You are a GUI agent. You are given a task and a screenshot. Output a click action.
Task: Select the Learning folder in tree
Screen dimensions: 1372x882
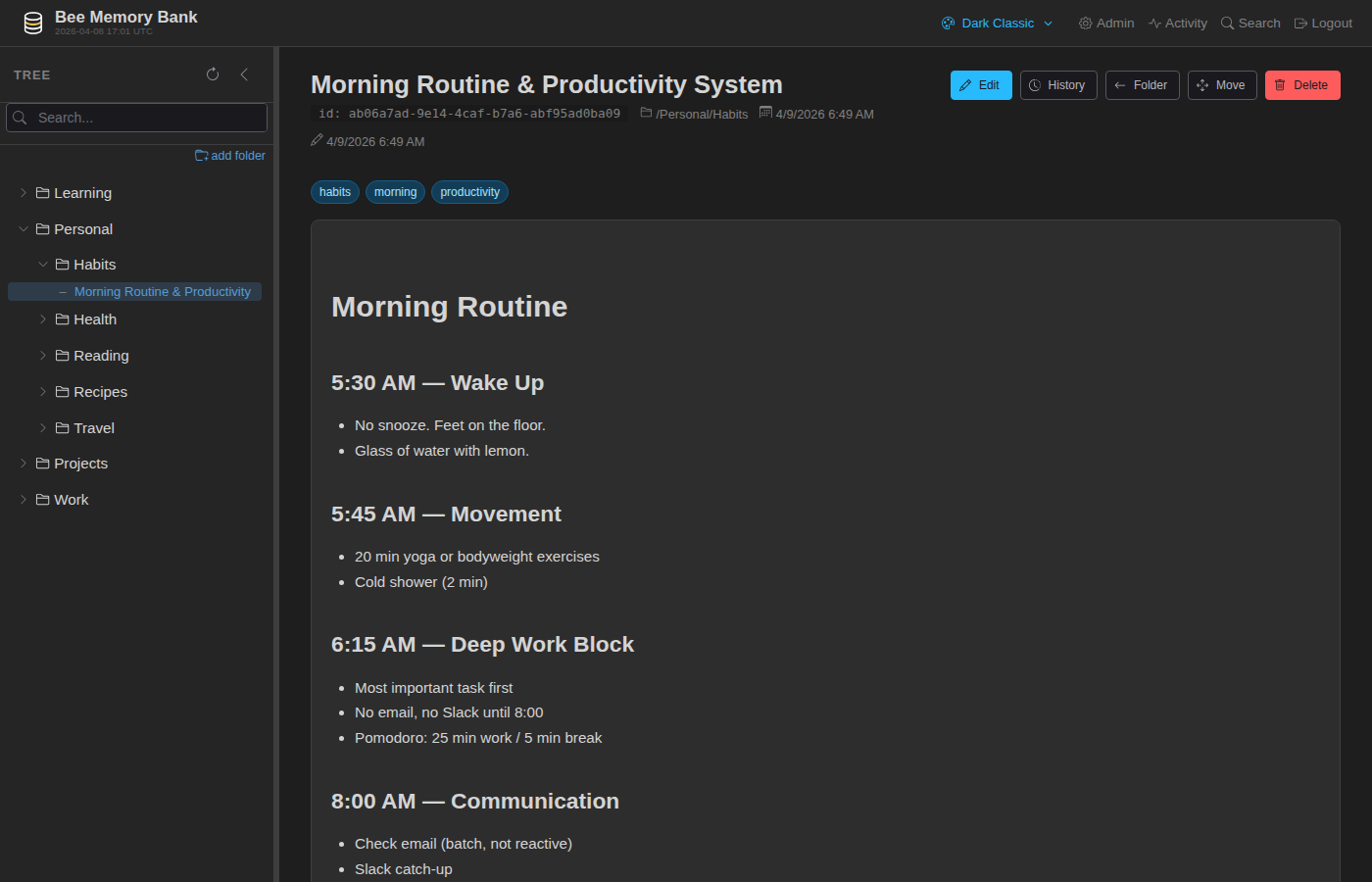pos(74,193)
